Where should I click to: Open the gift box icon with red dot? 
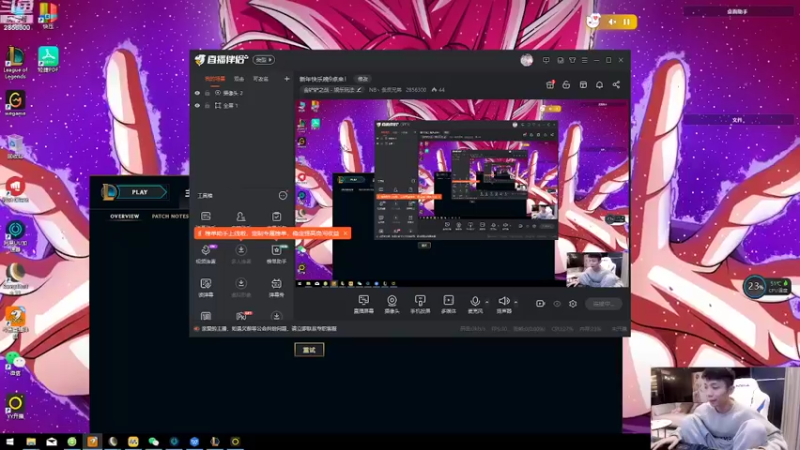550,85
